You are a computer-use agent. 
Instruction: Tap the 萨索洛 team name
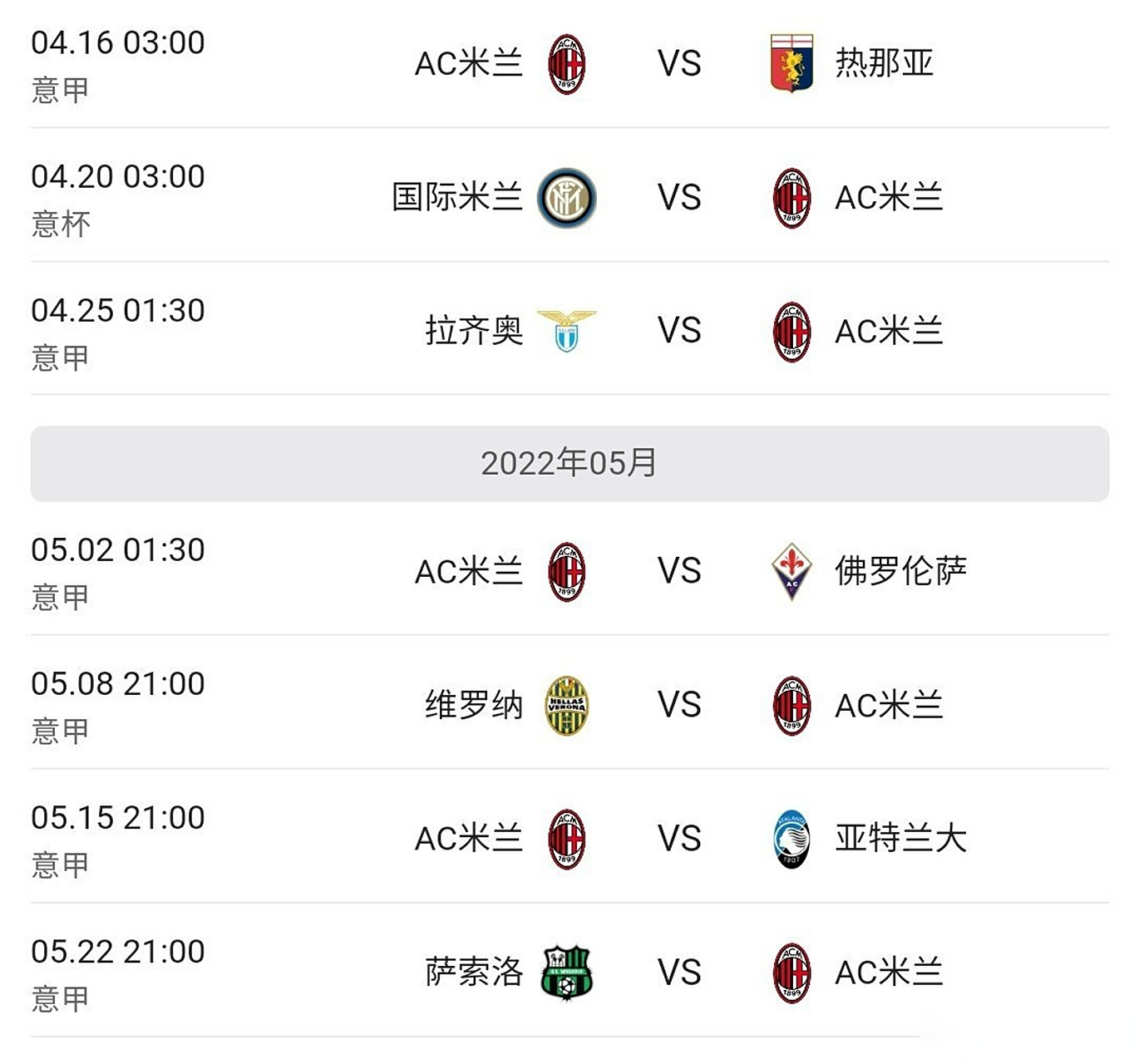pos(474,972)
